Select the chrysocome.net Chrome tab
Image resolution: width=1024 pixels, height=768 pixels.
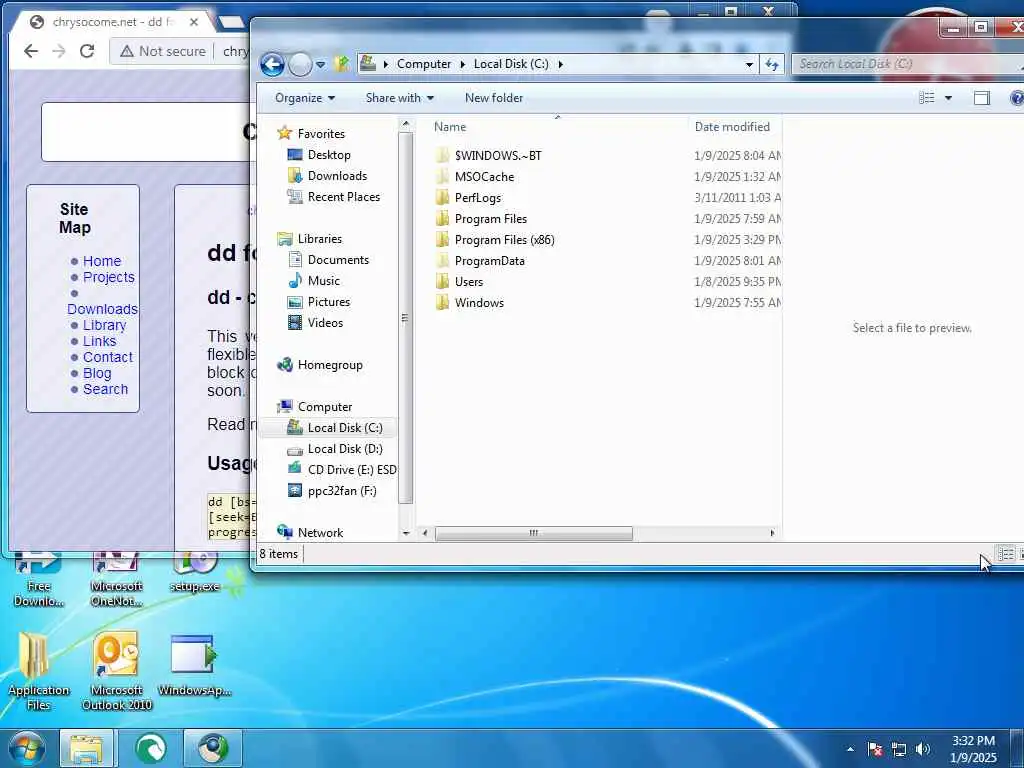112,22
